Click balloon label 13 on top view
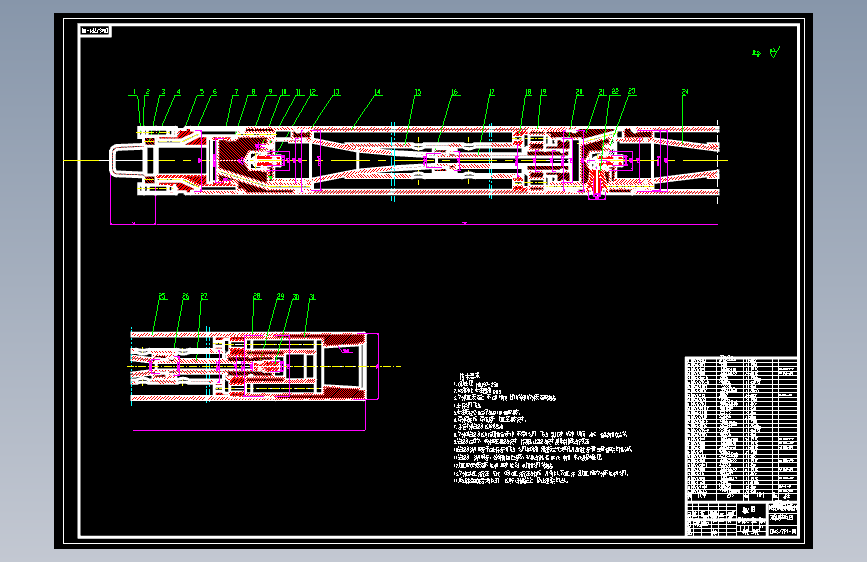Screen dimensions: 867x562 pos(336,92)
